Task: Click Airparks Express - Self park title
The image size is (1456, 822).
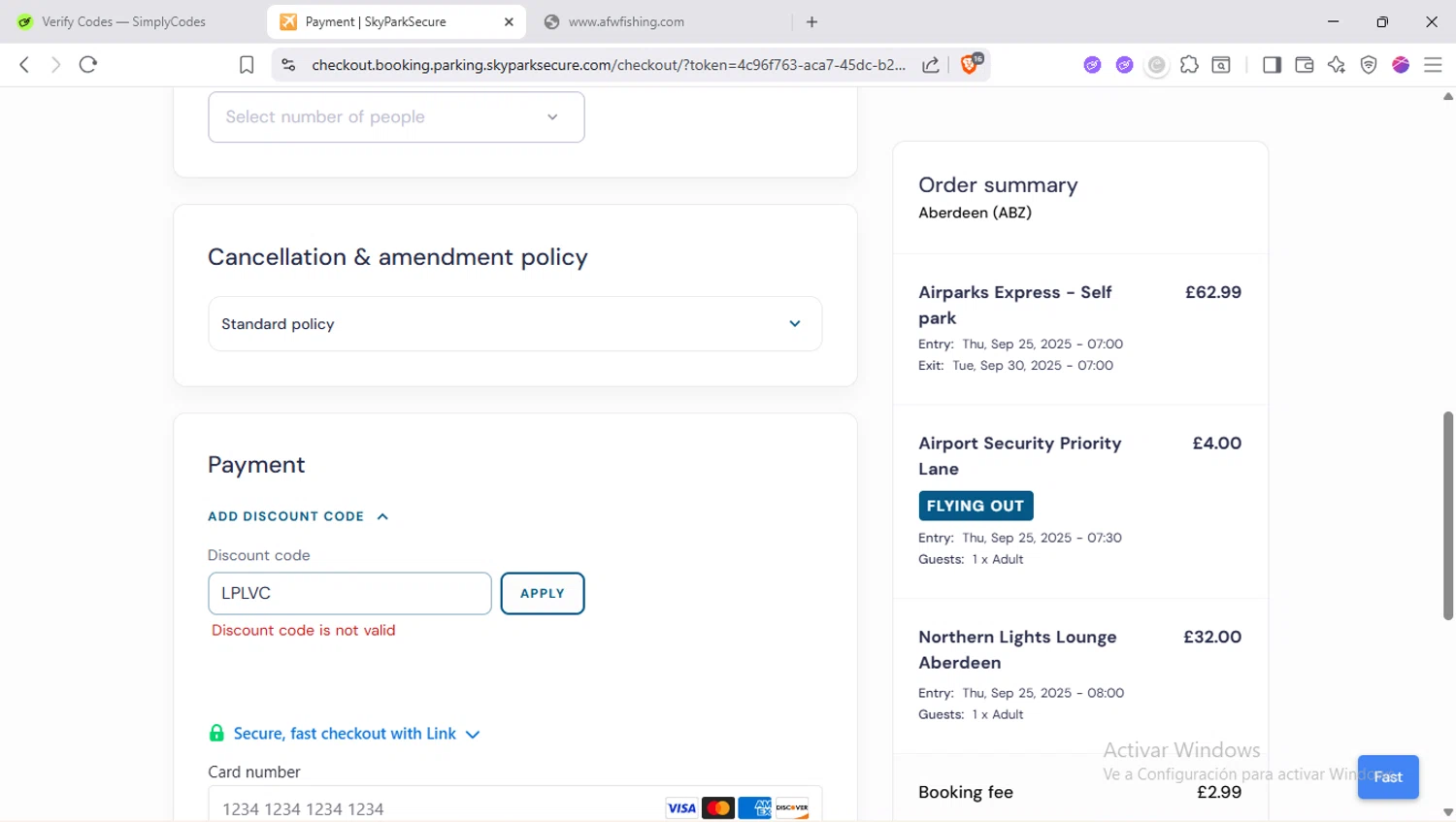Action: coord(1015,305)
